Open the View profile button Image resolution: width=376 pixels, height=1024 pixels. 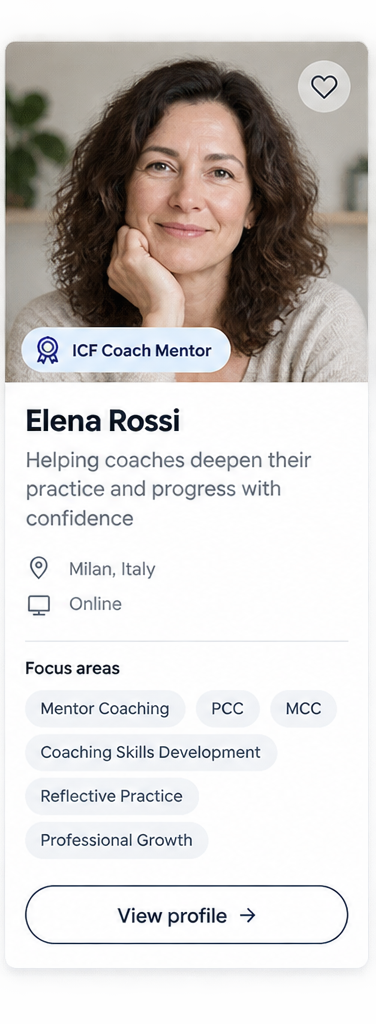[x=187, y=914]
